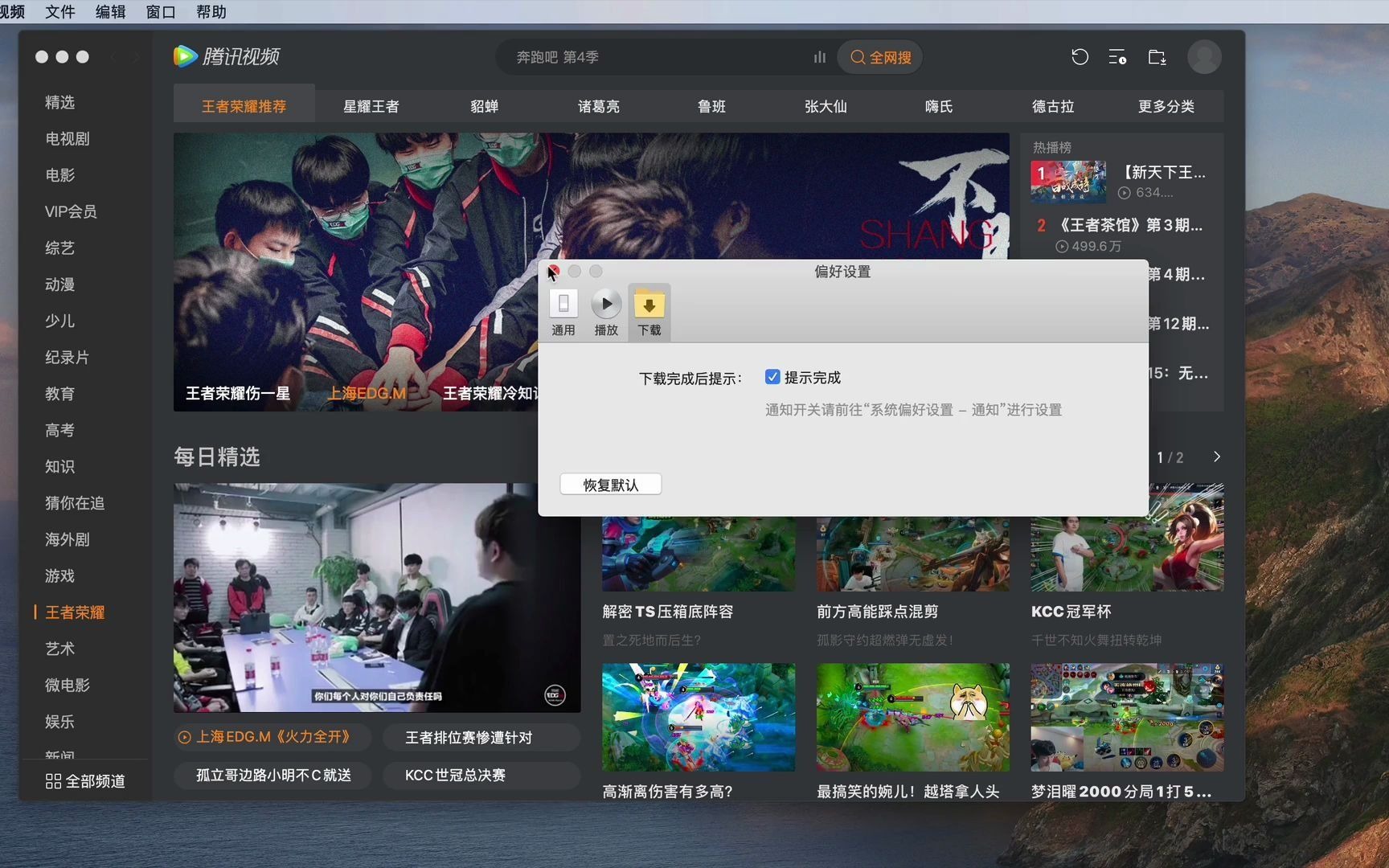Viewport: 1389px width, 868px height.
Task: Open 《王者茶馆》第3期 in the hot list
Action: [1129, 225]
